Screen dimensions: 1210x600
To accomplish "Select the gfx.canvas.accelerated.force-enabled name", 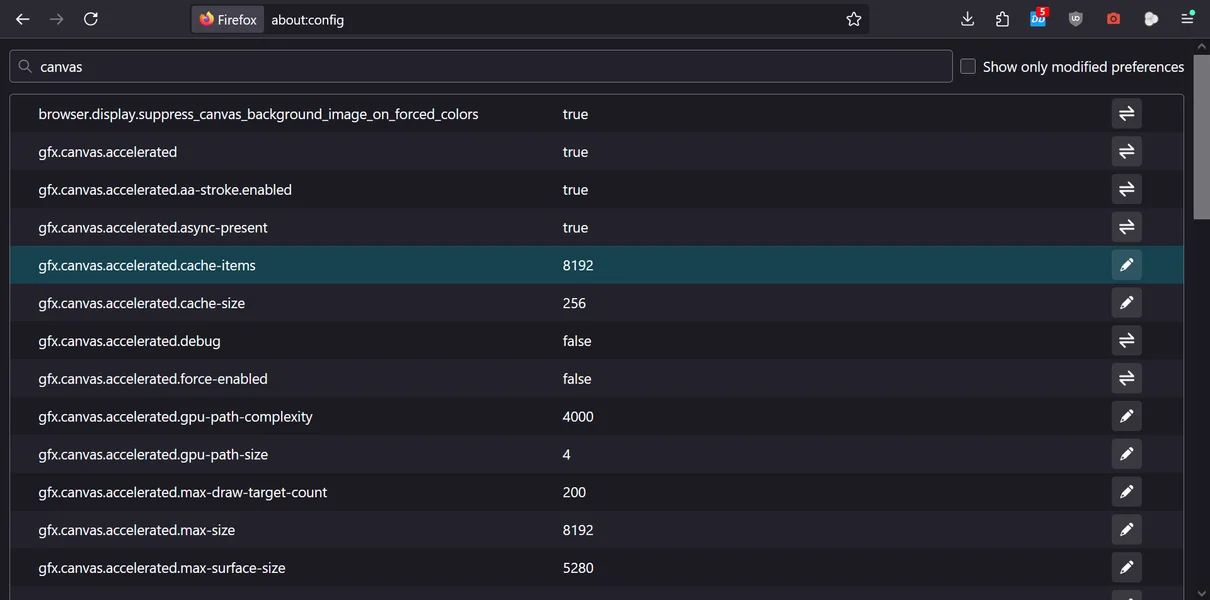I will [x=153, y=379].
